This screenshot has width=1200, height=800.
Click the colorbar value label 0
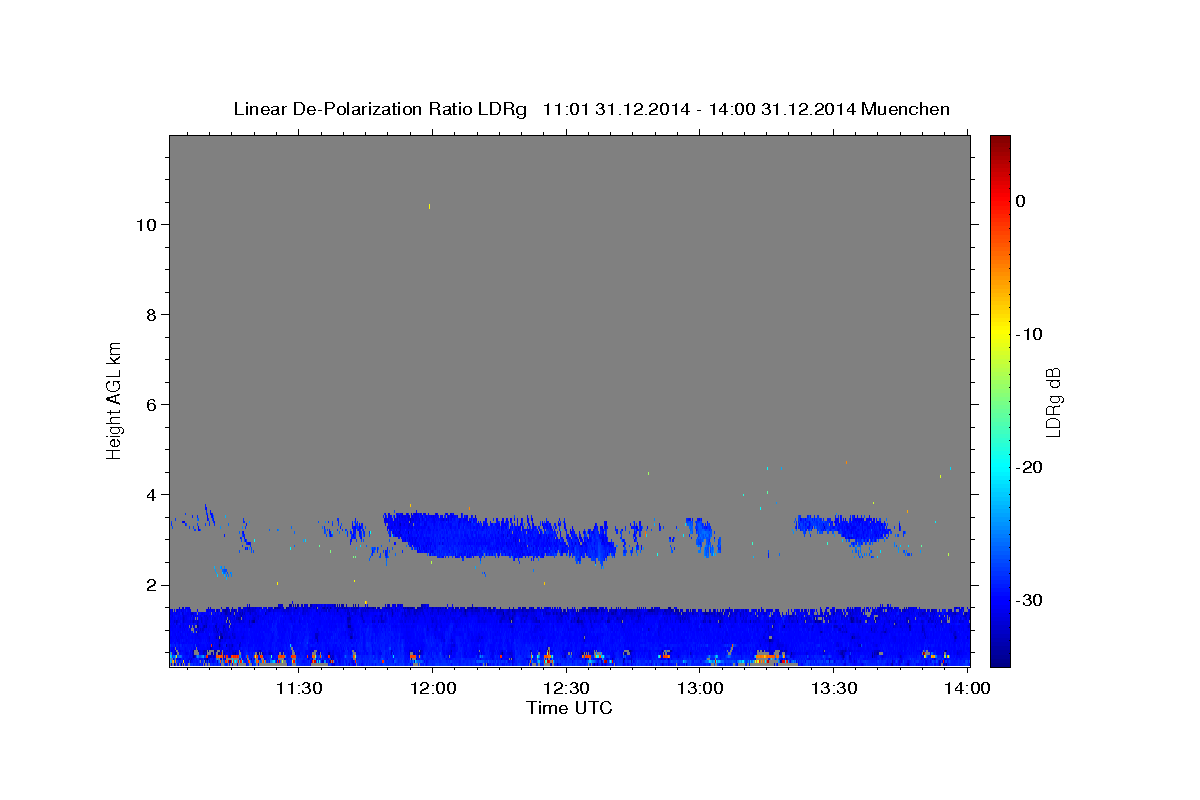pos(1021,201)
